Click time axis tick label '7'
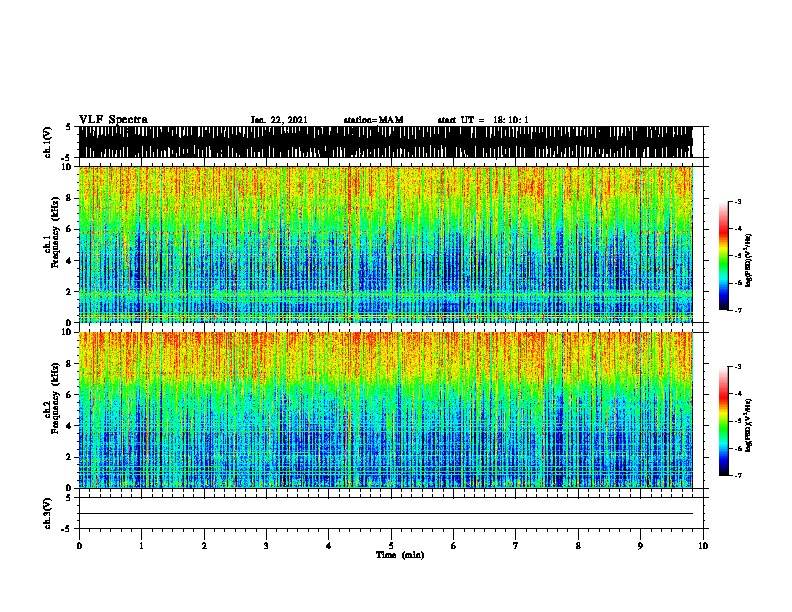 (516, 546)
